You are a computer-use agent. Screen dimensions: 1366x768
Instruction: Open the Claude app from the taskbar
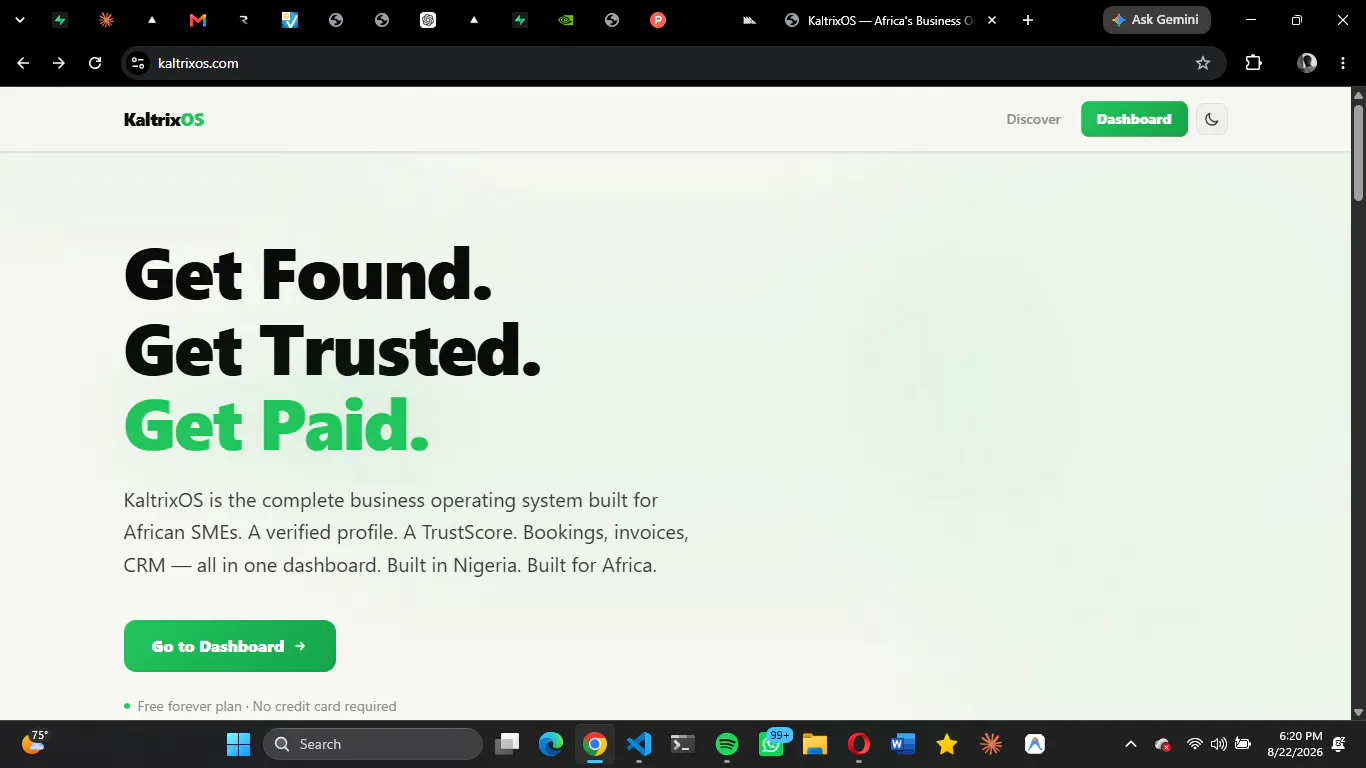(991, 744)
